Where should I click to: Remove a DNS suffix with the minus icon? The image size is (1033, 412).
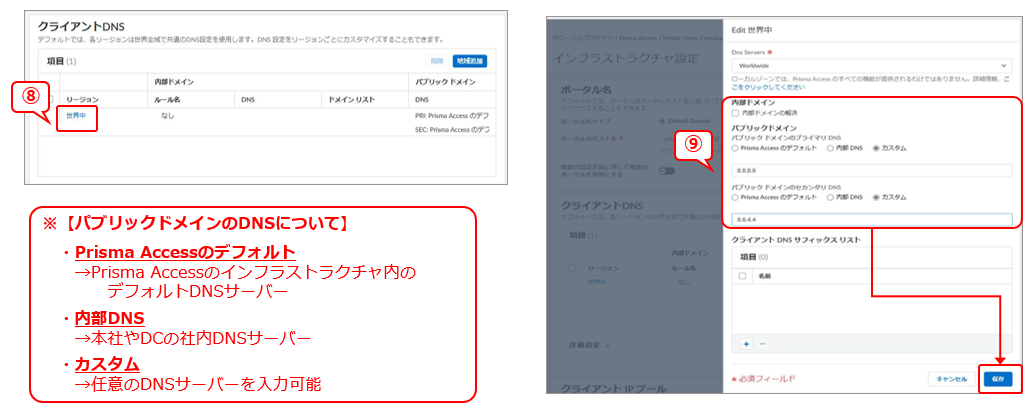(762, 343)
